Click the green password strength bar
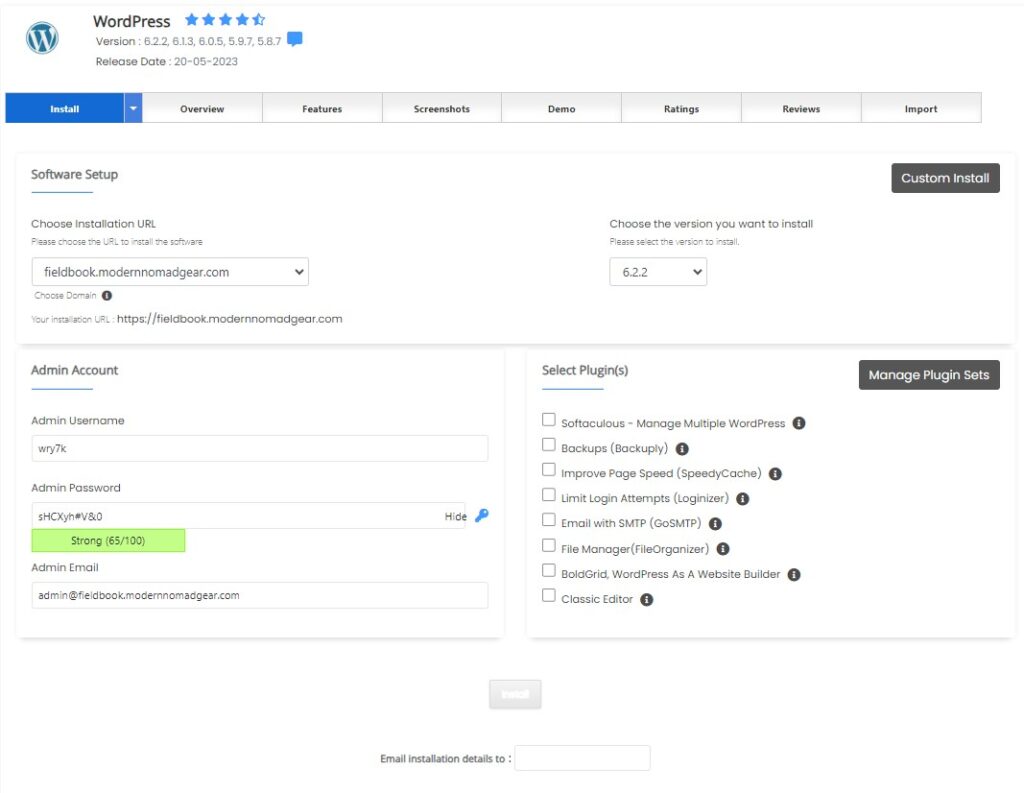Viewport: 1024px width, 793px height. 108,541
